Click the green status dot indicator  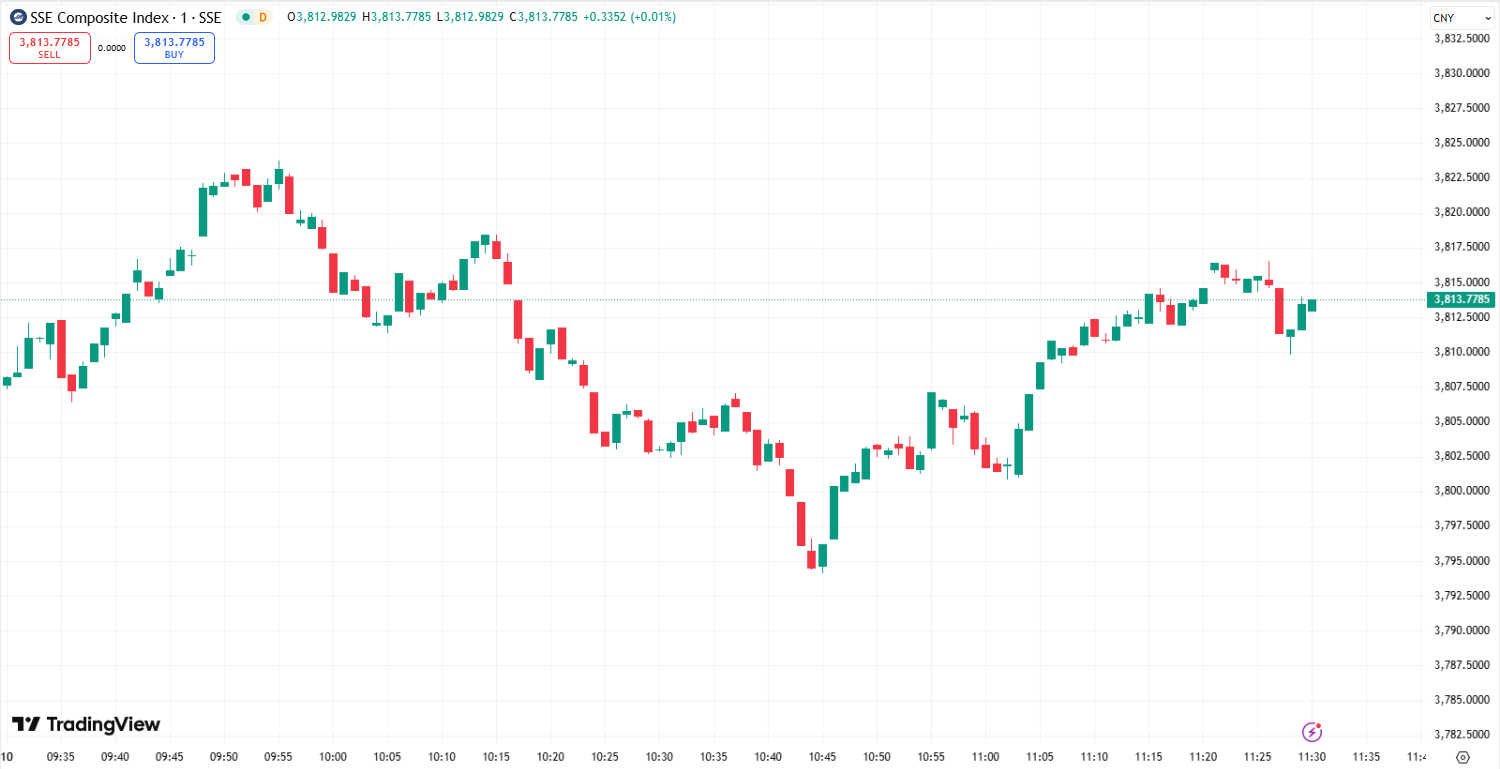(x=244, y=17)
